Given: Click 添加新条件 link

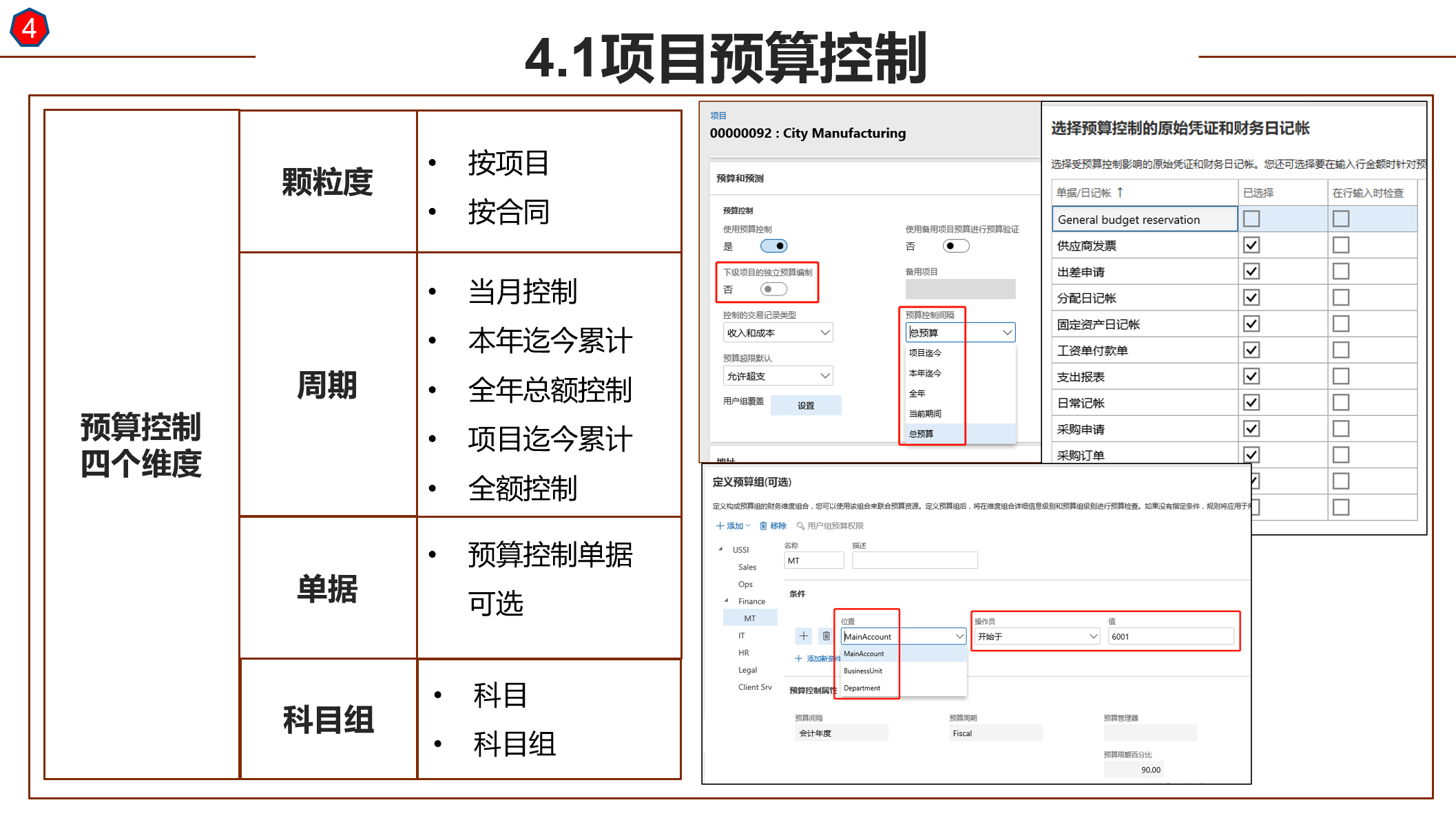Looking at the screenshot, I should tap(818, 658).
